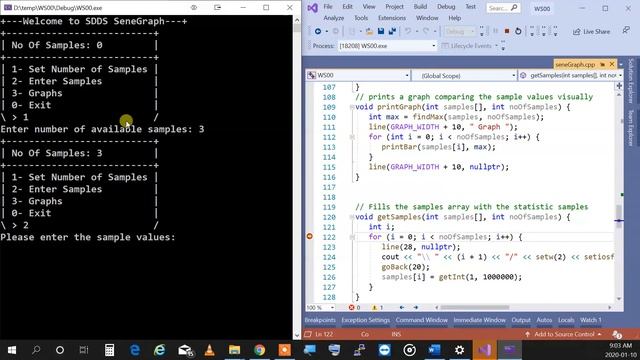Click the Save All icon
The width and height of the screenshot is (640, 360).
392,31
